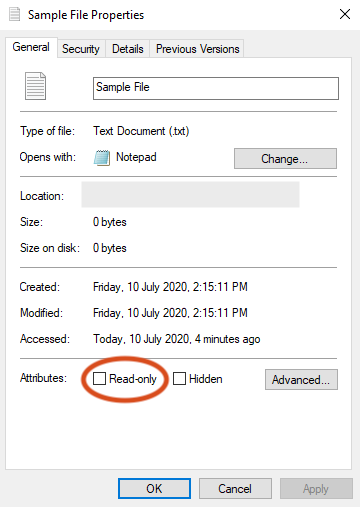Click the Accessed date value text
Image resolution: width=360 pixels, height=507 pixels.
point(177,339)
